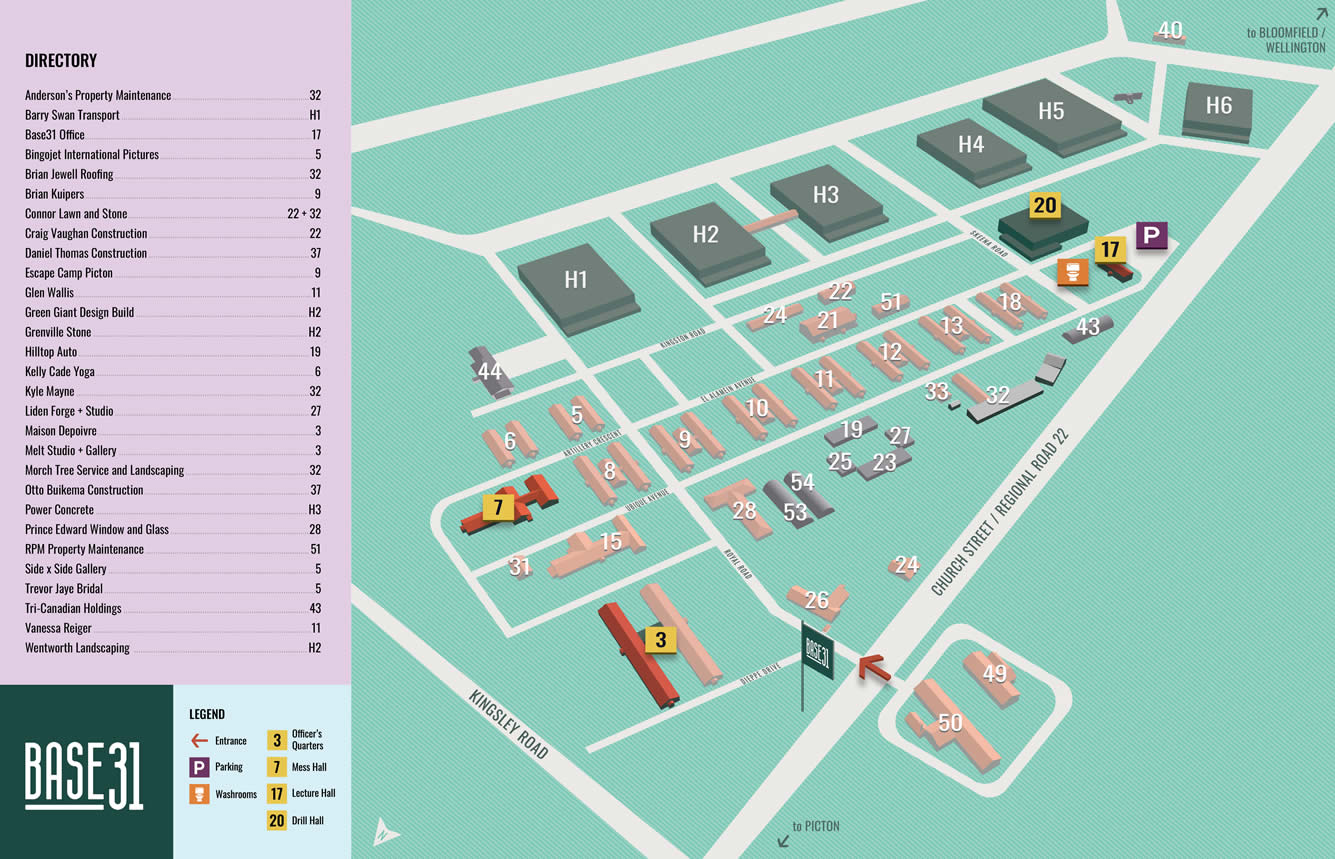Click the Washrooms icon in the legend
This screenshot has width=1335, height=859.
(x=199, y=794)
